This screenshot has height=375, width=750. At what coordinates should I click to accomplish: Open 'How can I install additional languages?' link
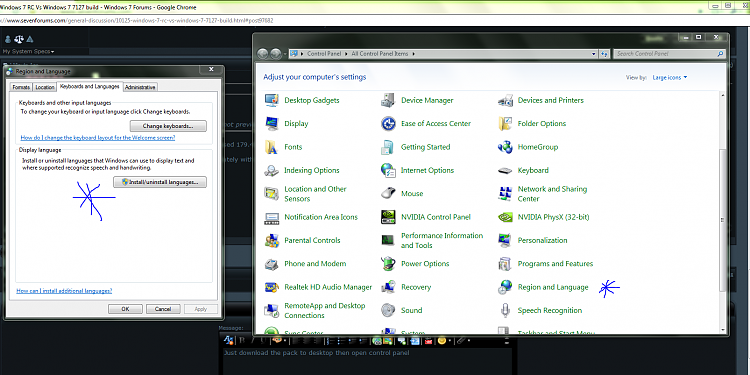coord(64,291)
